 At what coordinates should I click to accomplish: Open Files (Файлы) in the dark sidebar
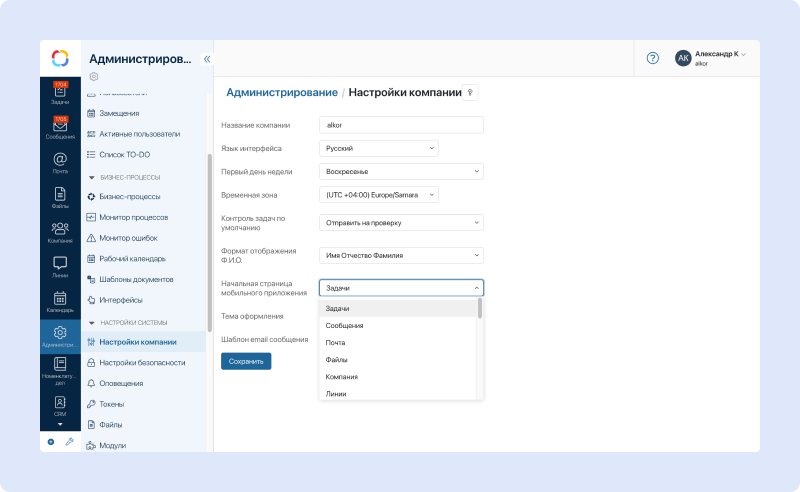point(60,197)
